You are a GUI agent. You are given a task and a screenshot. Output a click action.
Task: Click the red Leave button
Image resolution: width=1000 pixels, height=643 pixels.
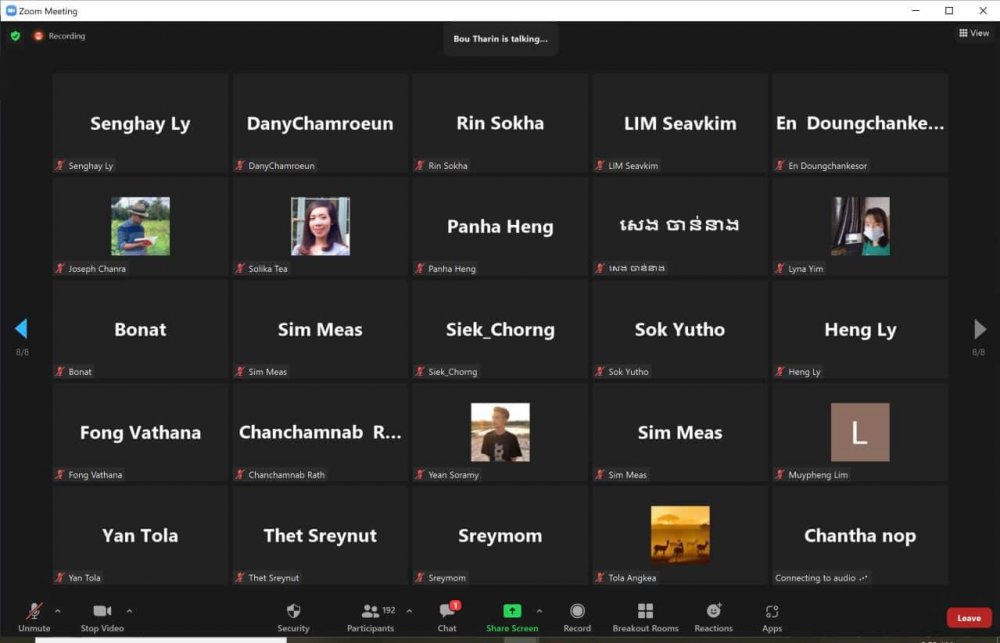pyautogui.click(x=968, y=618)
